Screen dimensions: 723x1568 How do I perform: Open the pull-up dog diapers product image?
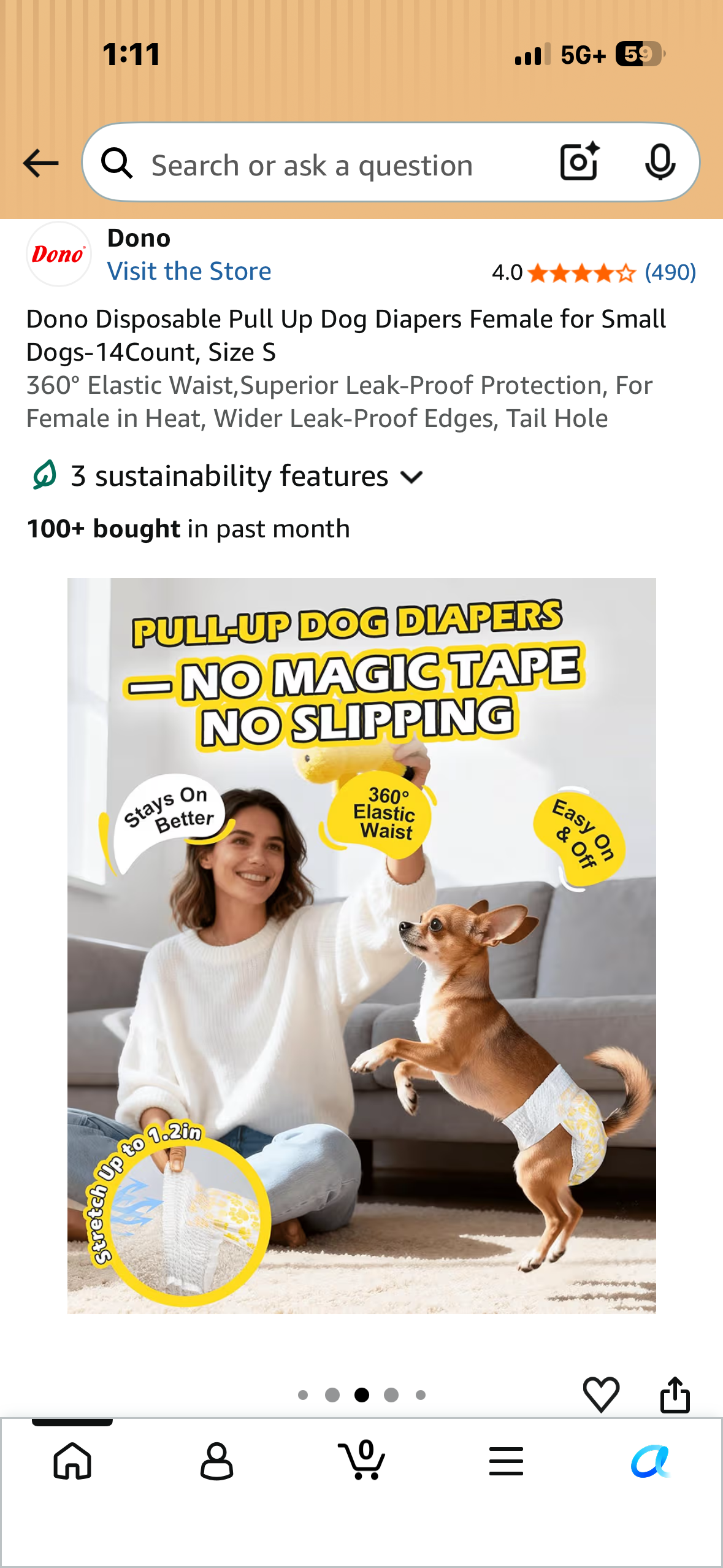[x=362, y=945]
